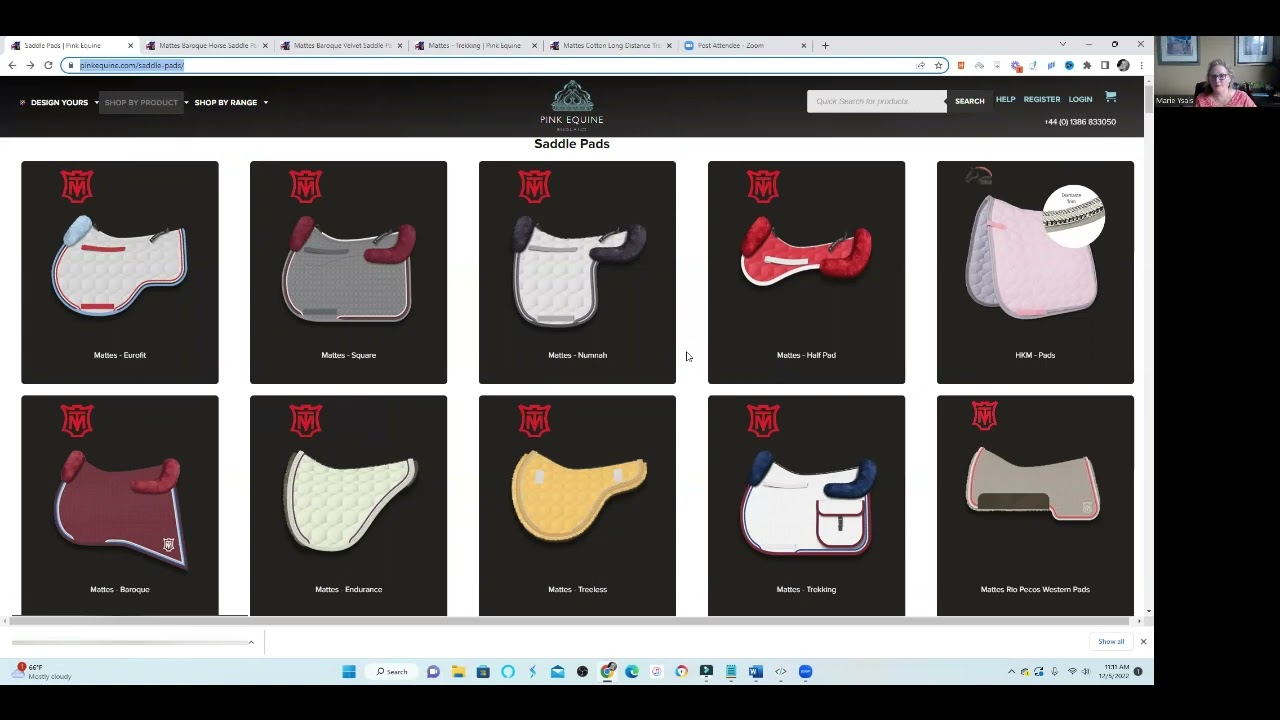Screen dimensions: 1280x720
Task: Click the address bar URL
Action: point(132,65)
